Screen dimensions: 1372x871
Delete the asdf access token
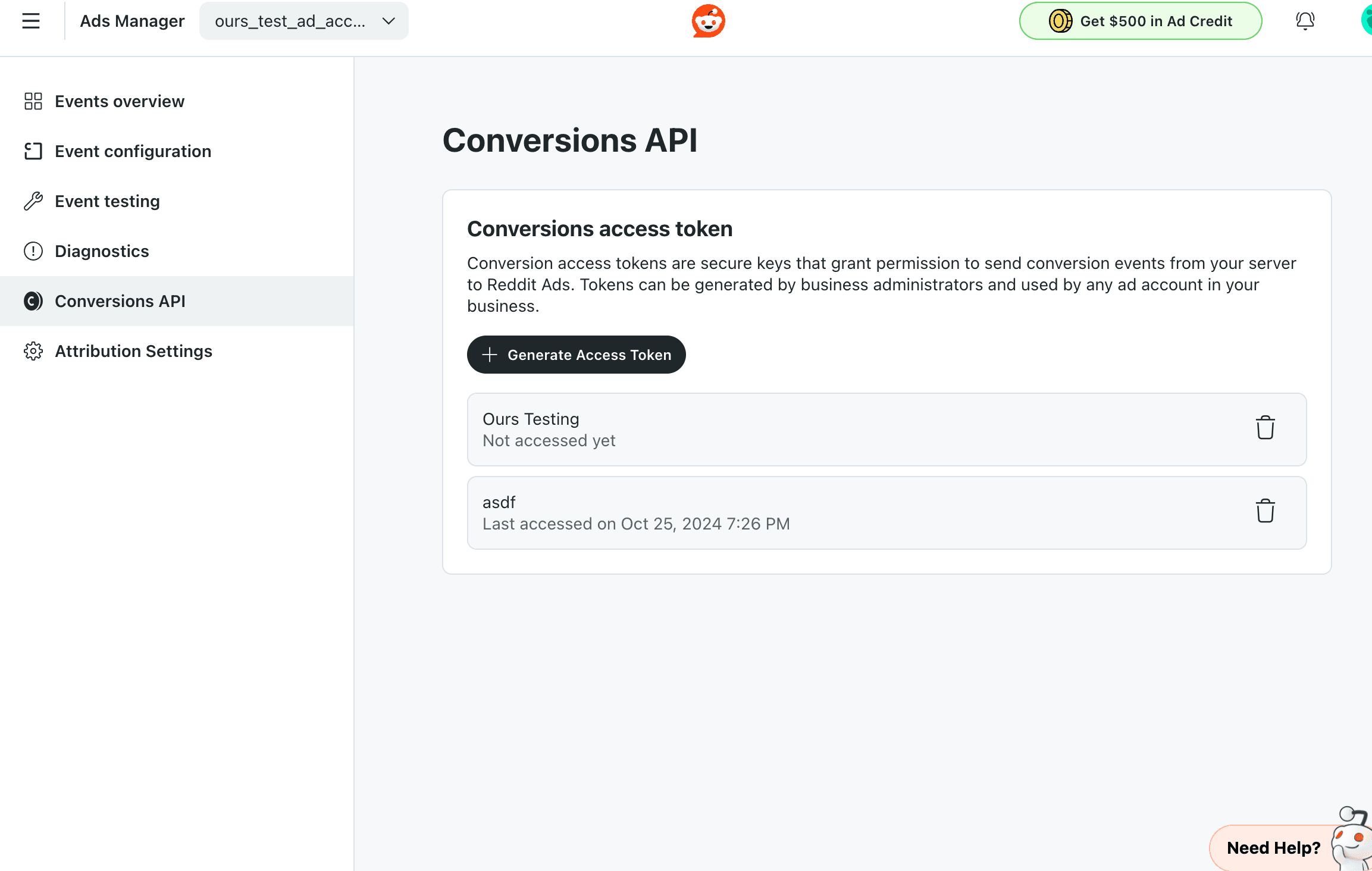[1265, 512]
